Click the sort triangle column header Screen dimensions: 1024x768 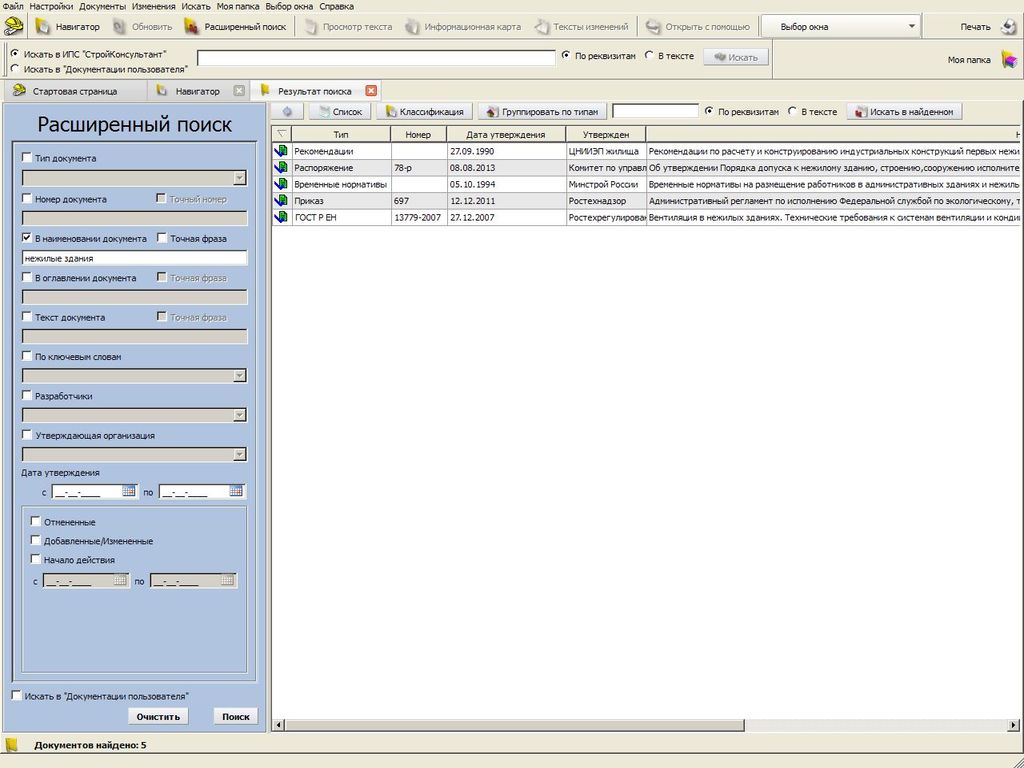[281, 134]
